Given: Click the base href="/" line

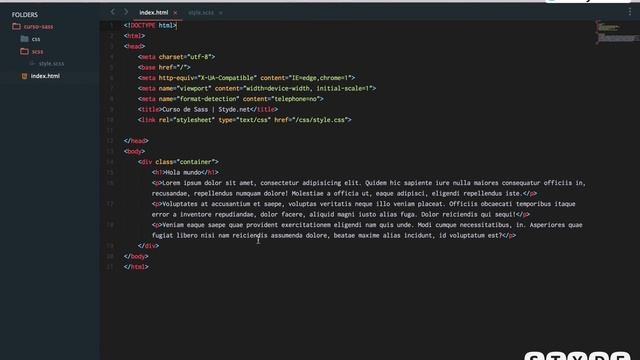Looking at the screenshot, I should (164, 67).
